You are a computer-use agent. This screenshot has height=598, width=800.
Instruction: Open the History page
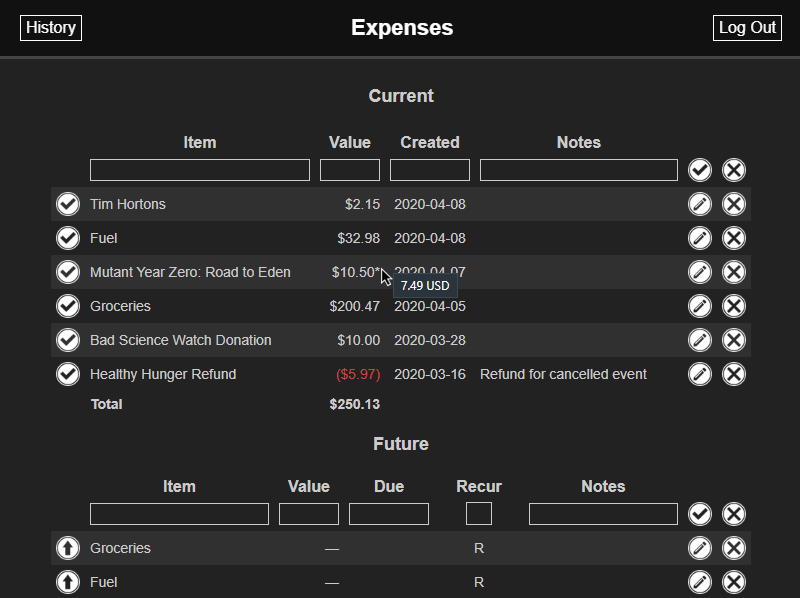click(51, 28)
